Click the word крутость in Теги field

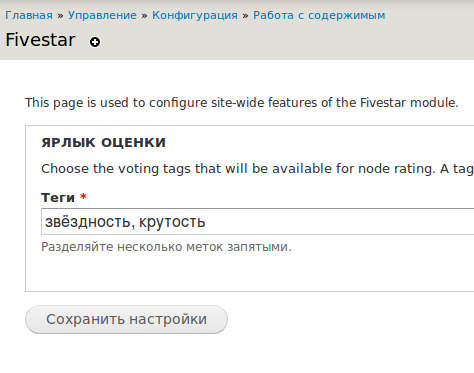point(172,222)
